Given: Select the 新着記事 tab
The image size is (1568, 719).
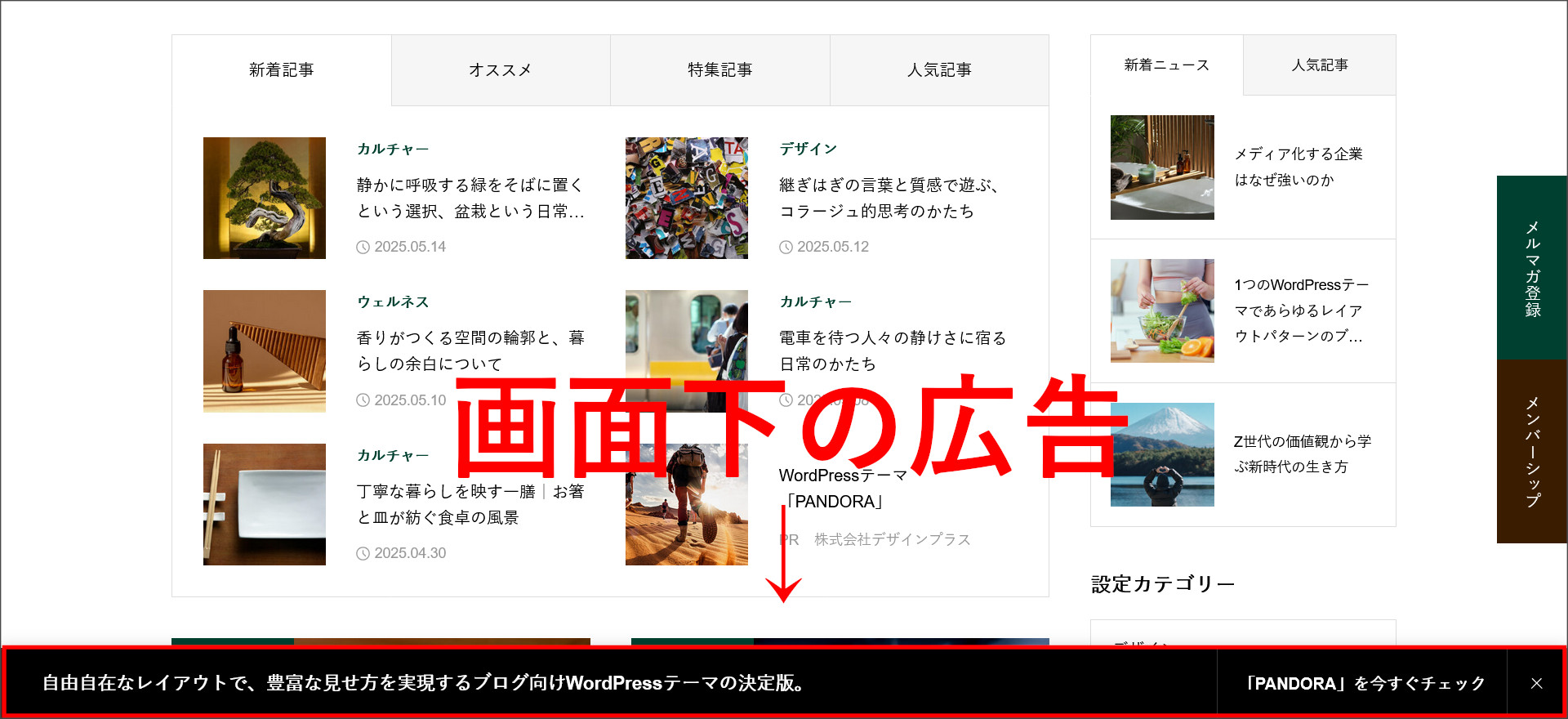Looking at the screenshot, I should pos(282,70).
